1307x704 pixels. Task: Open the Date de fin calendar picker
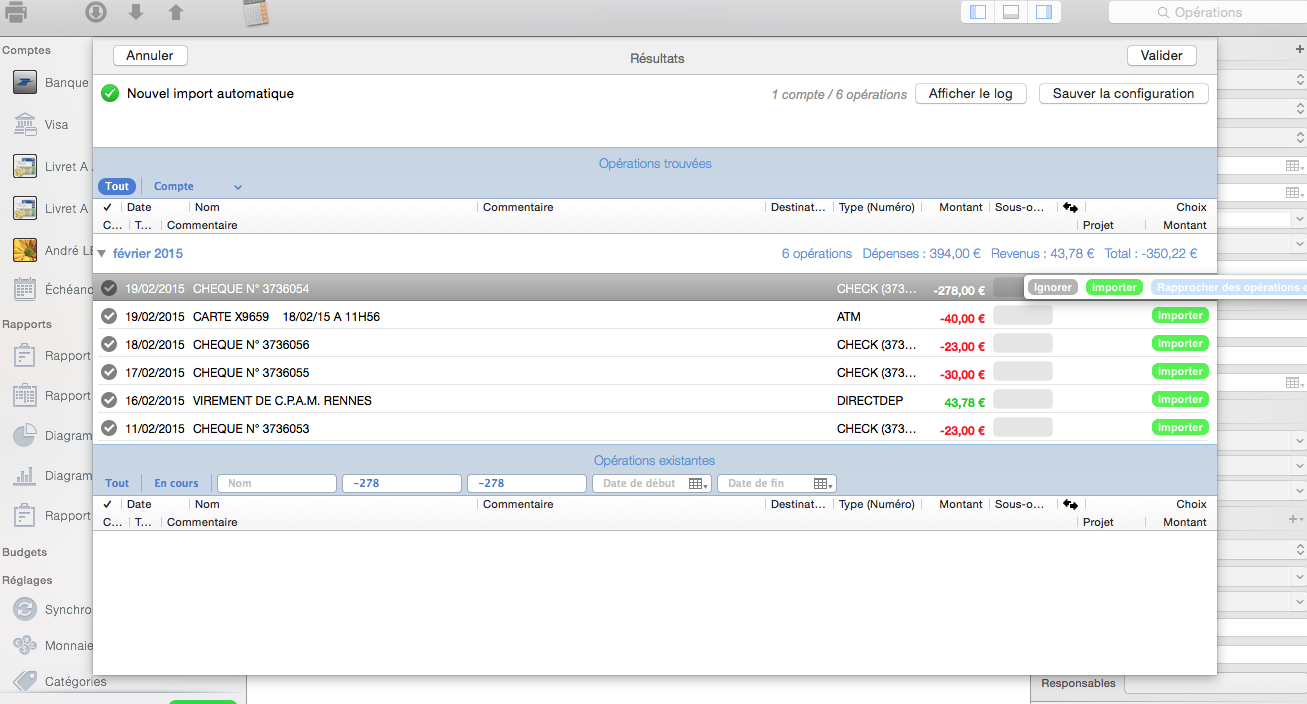[823, 484]
